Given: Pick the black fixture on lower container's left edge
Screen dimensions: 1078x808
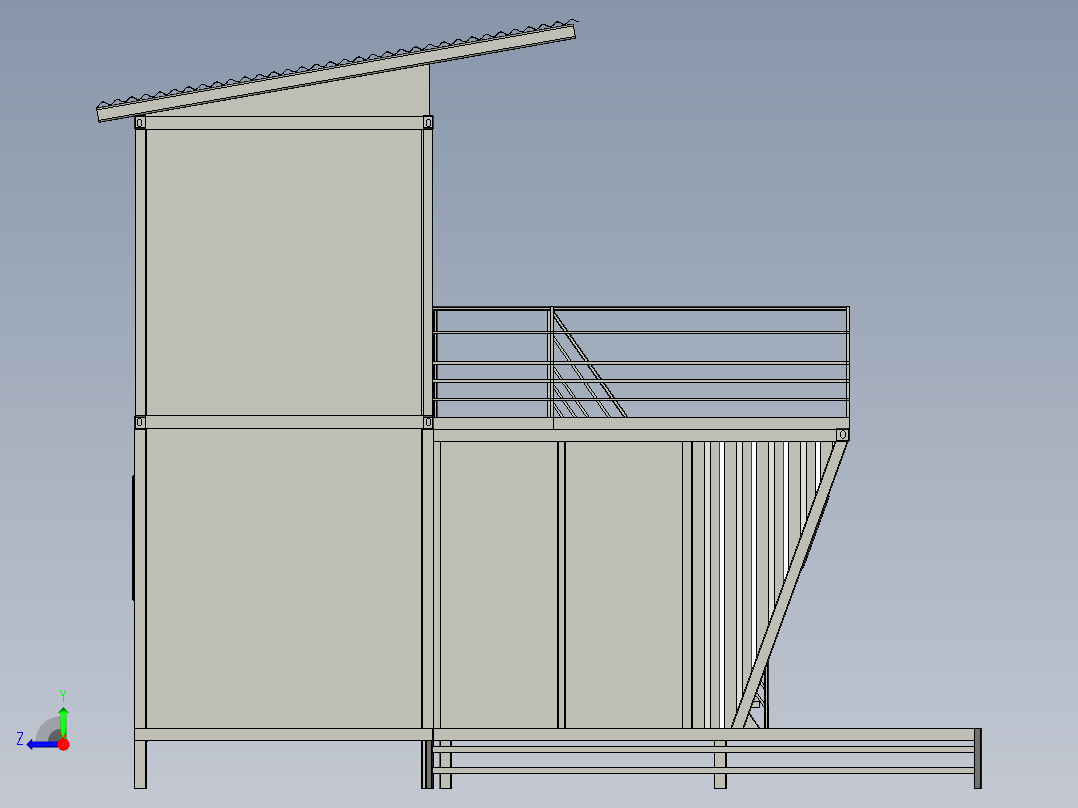Looking at the screenshot, I should [x=133, y=537].
